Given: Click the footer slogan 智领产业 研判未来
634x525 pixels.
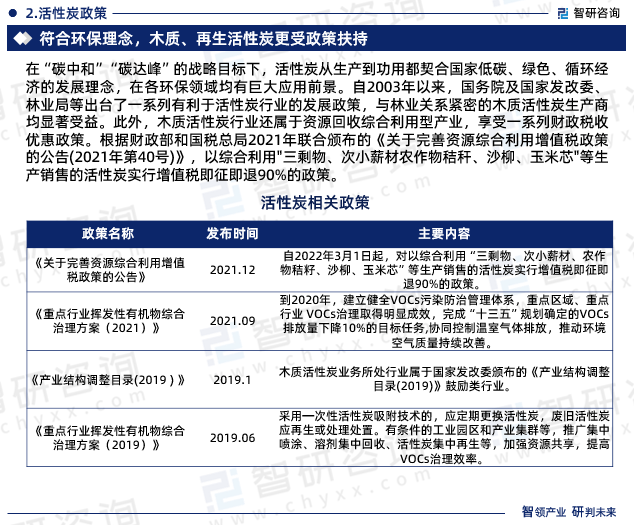Looking at the screenshot, I should (569, 512).
